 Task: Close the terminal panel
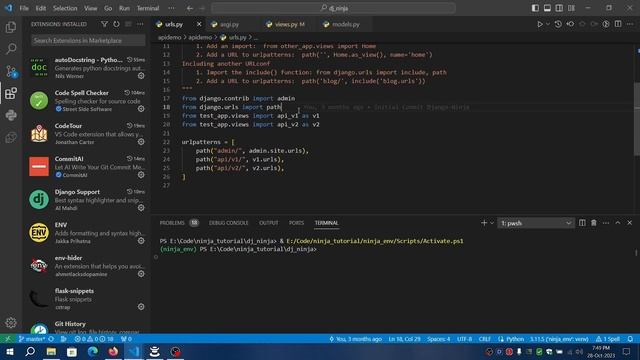click(629, 223)
